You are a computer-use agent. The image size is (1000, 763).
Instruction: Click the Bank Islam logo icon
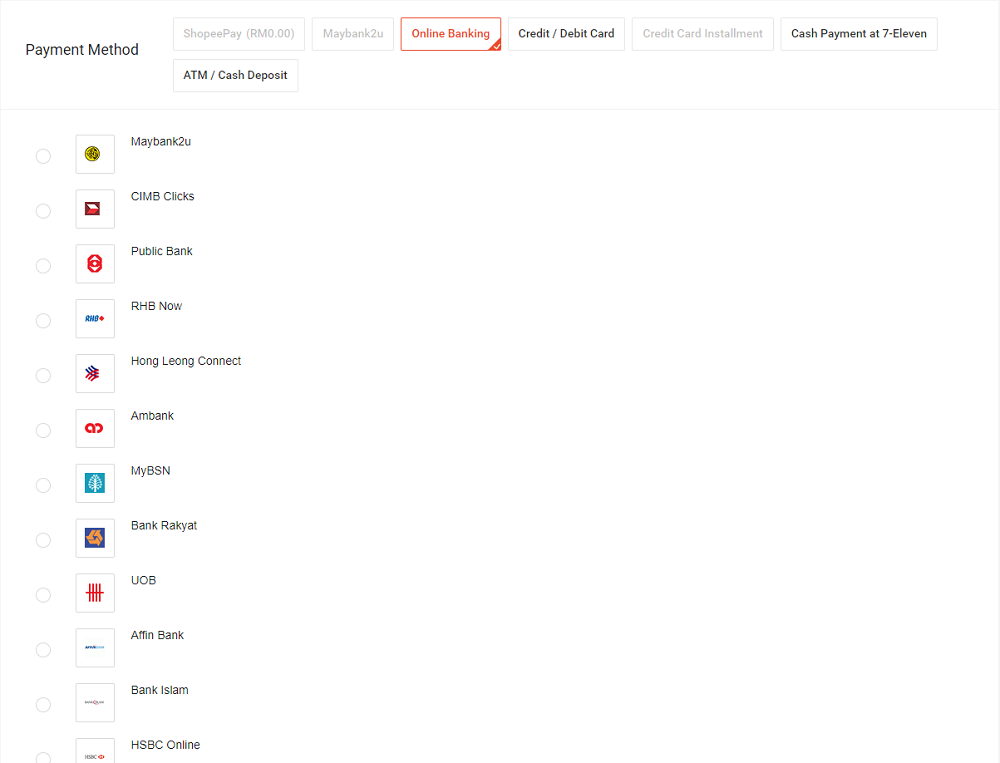point(95,702)
